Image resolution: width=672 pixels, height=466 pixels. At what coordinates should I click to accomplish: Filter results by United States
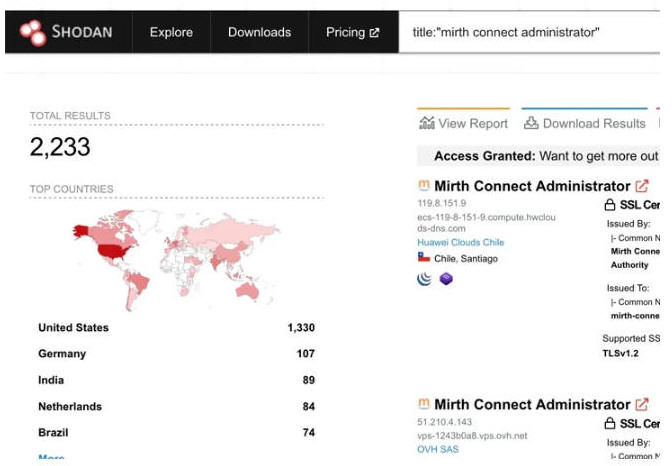point(177,328)
